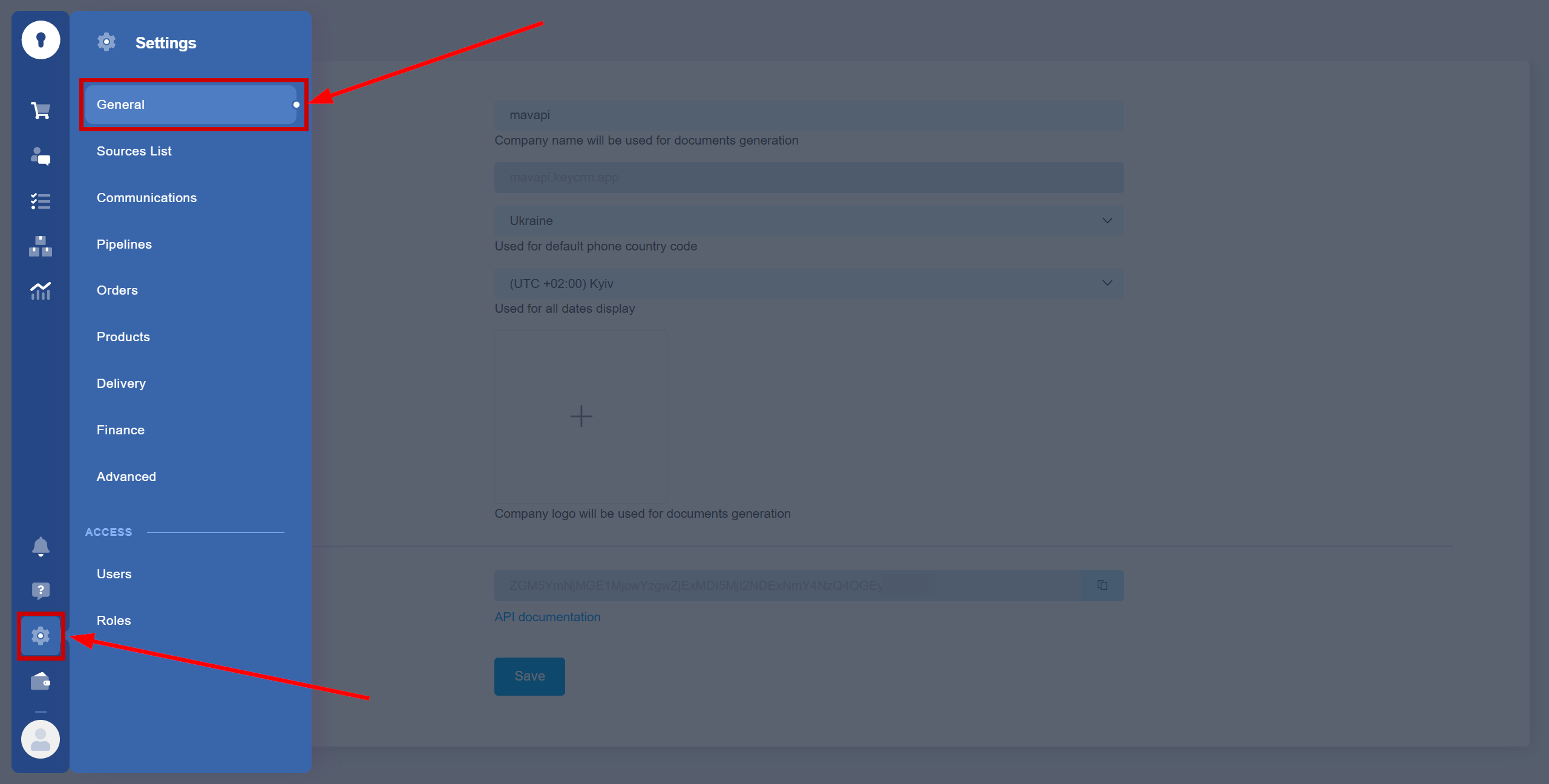Click the copy API key button
1549x784 pixels.
pos(1102,585)
